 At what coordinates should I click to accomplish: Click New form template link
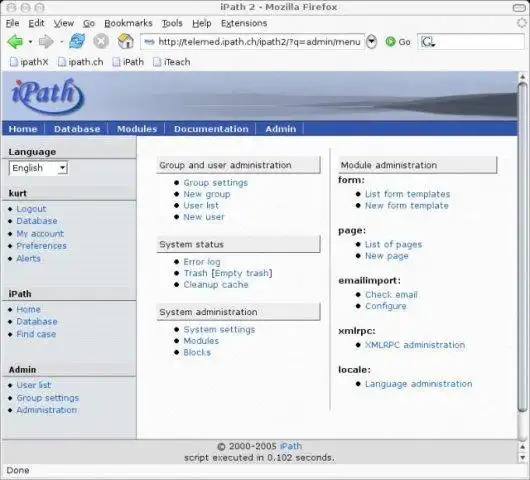407,206
